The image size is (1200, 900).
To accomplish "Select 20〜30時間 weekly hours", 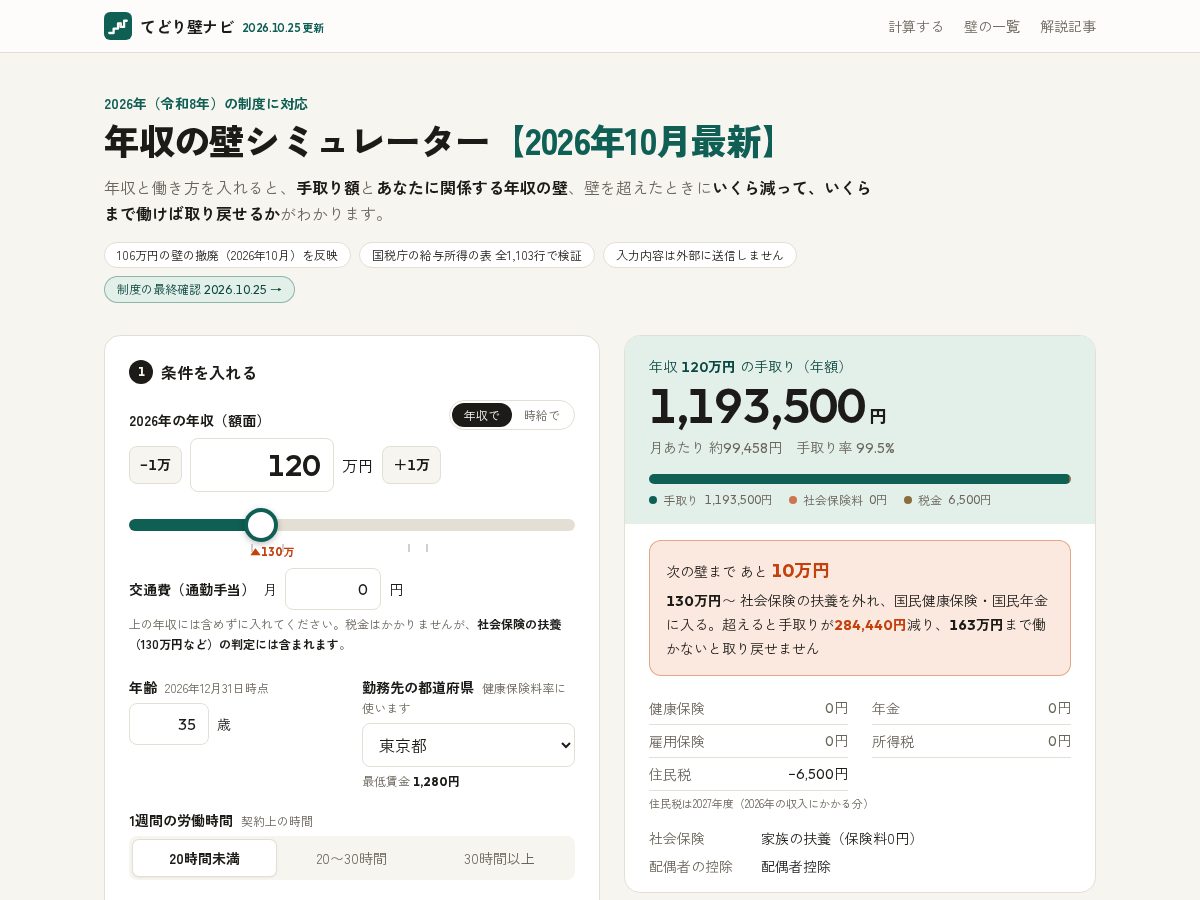I will (x=351, y=858).
